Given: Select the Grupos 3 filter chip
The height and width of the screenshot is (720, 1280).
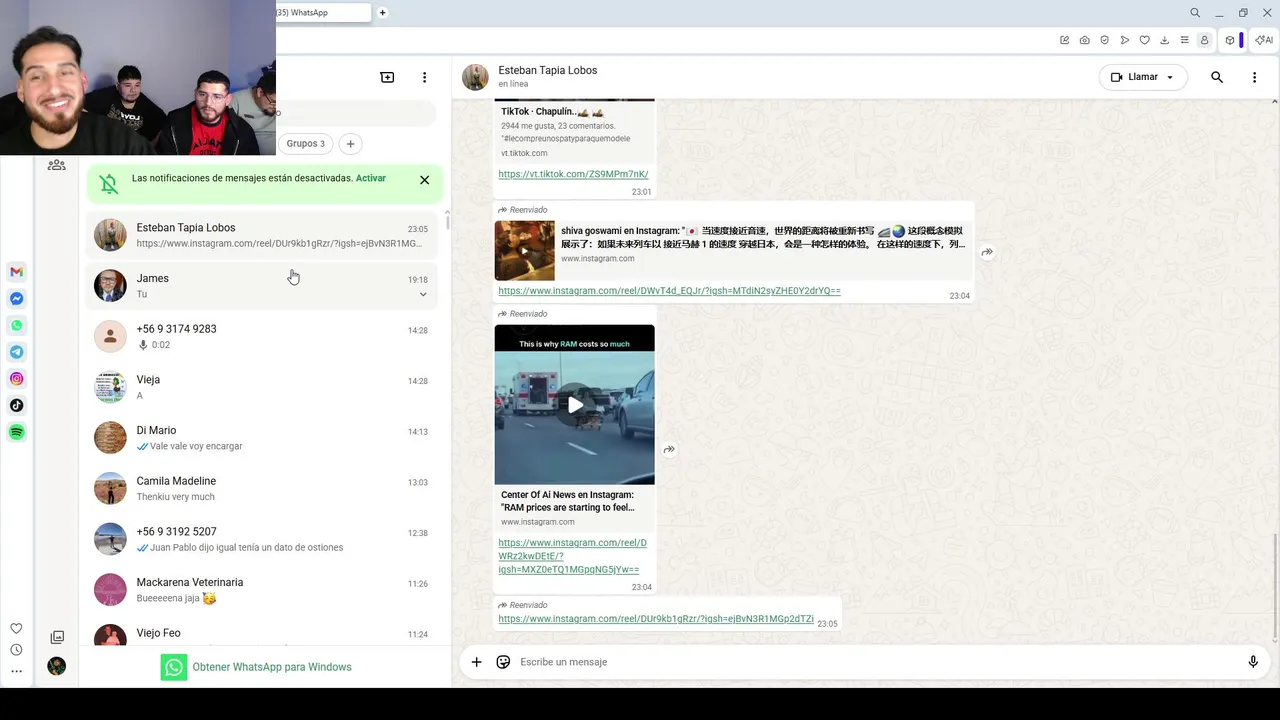Looking at the screenshot, I should (305, 143).
